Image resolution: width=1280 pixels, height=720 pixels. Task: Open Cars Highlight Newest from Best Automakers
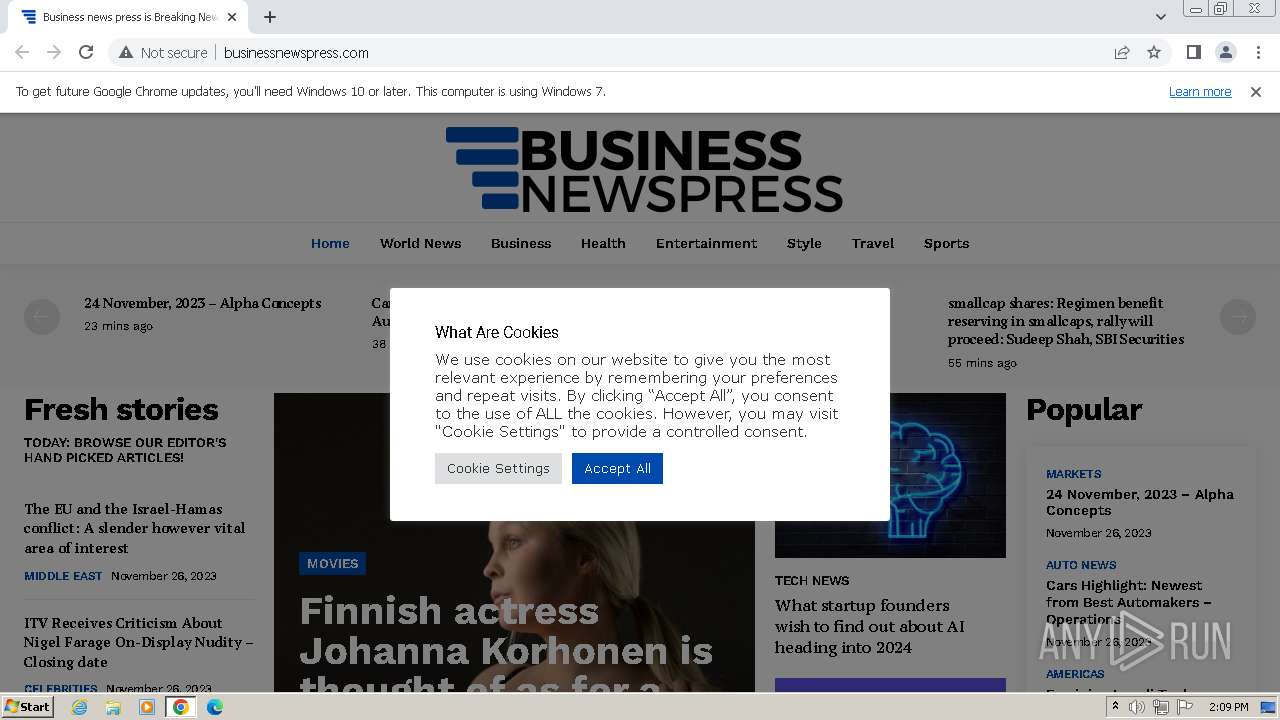click(1129, 602)
